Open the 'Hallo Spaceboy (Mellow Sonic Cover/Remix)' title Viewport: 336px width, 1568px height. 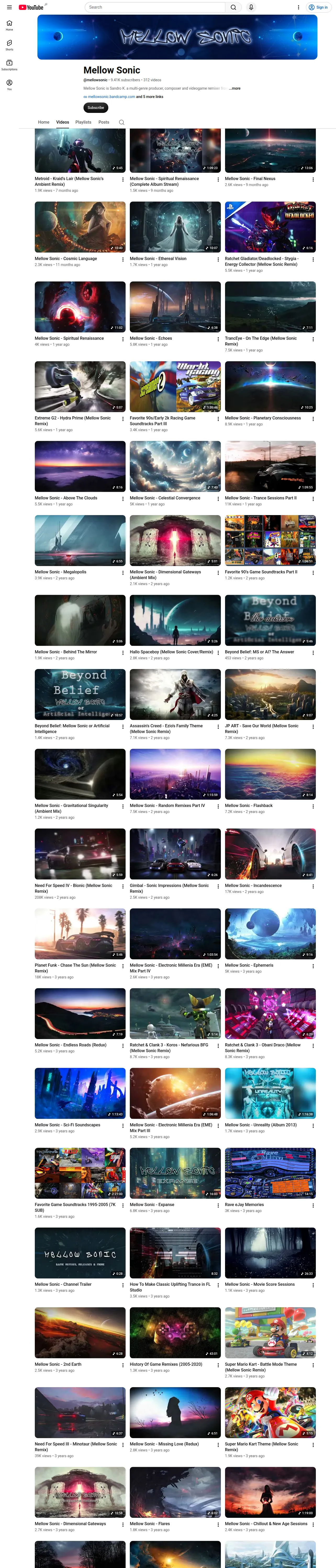pyautogui.click(x=171, y=652)
